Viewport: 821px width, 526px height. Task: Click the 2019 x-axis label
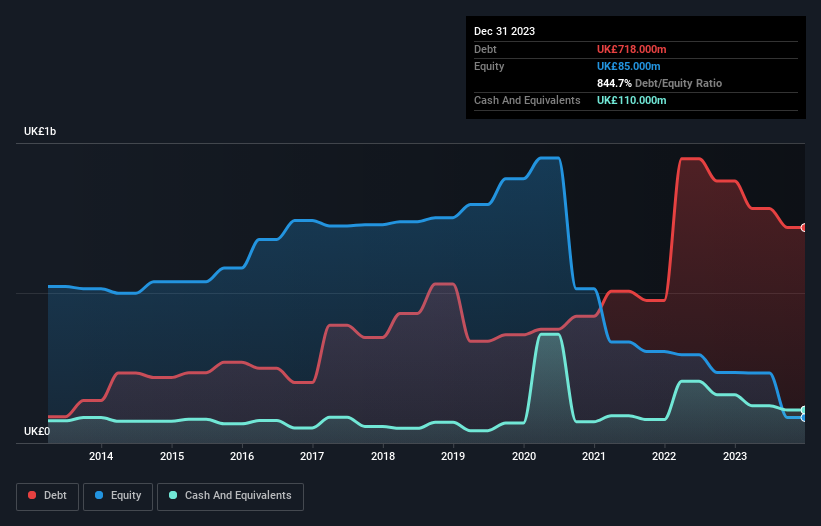[453, 456]
